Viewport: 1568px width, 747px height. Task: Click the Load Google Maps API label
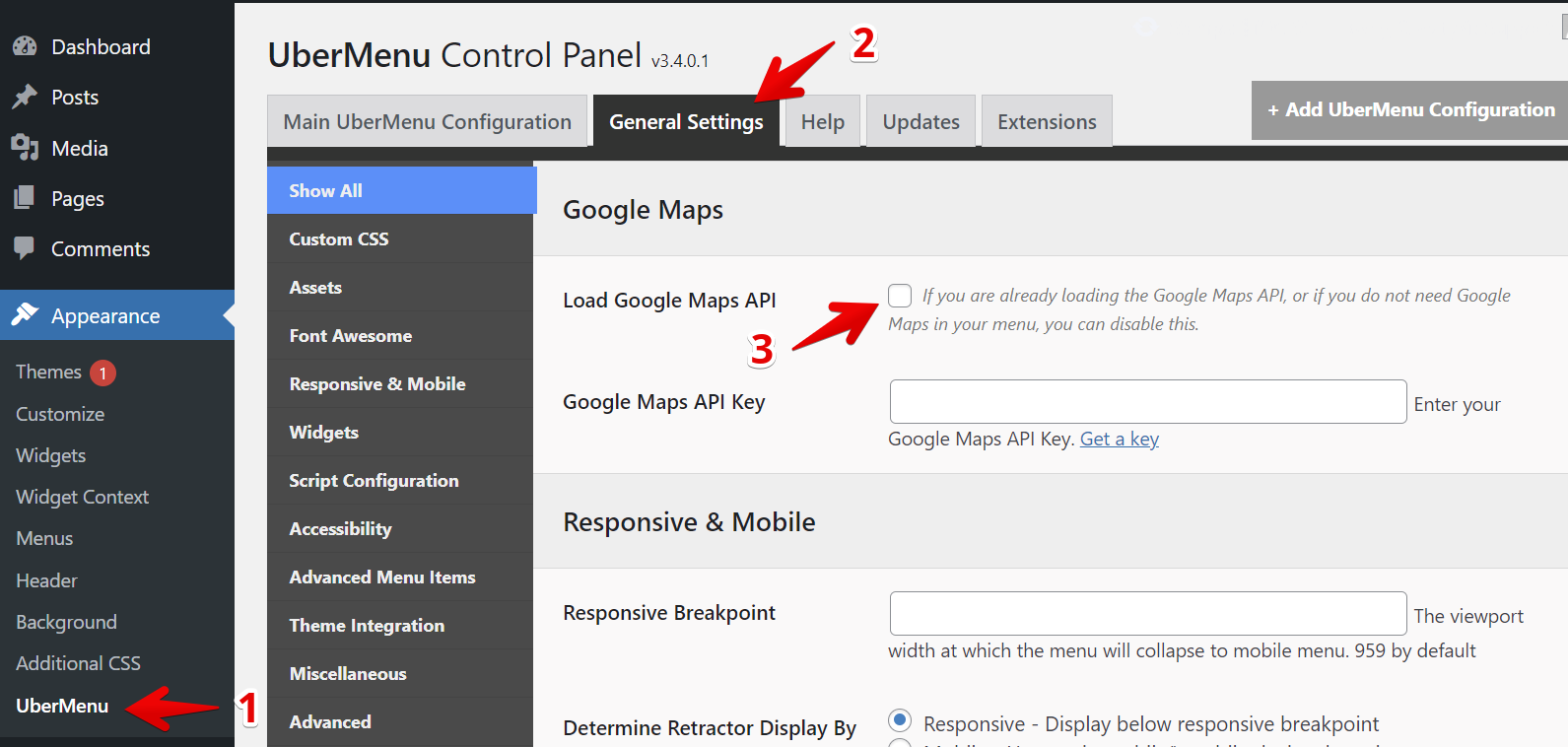click(669, 300)
